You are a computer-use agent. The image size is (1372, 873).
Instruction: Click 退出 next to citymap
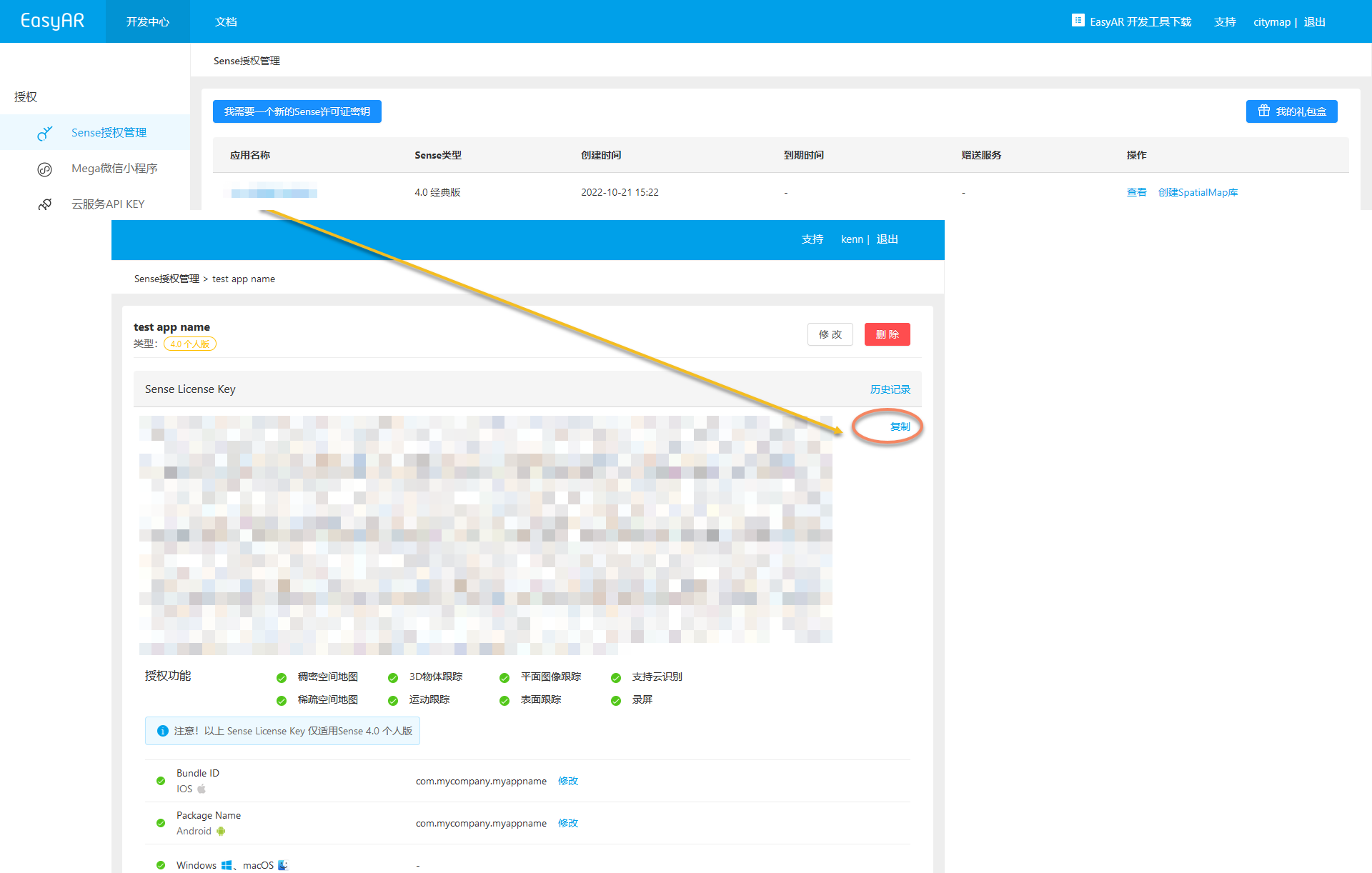point(1314,22)
